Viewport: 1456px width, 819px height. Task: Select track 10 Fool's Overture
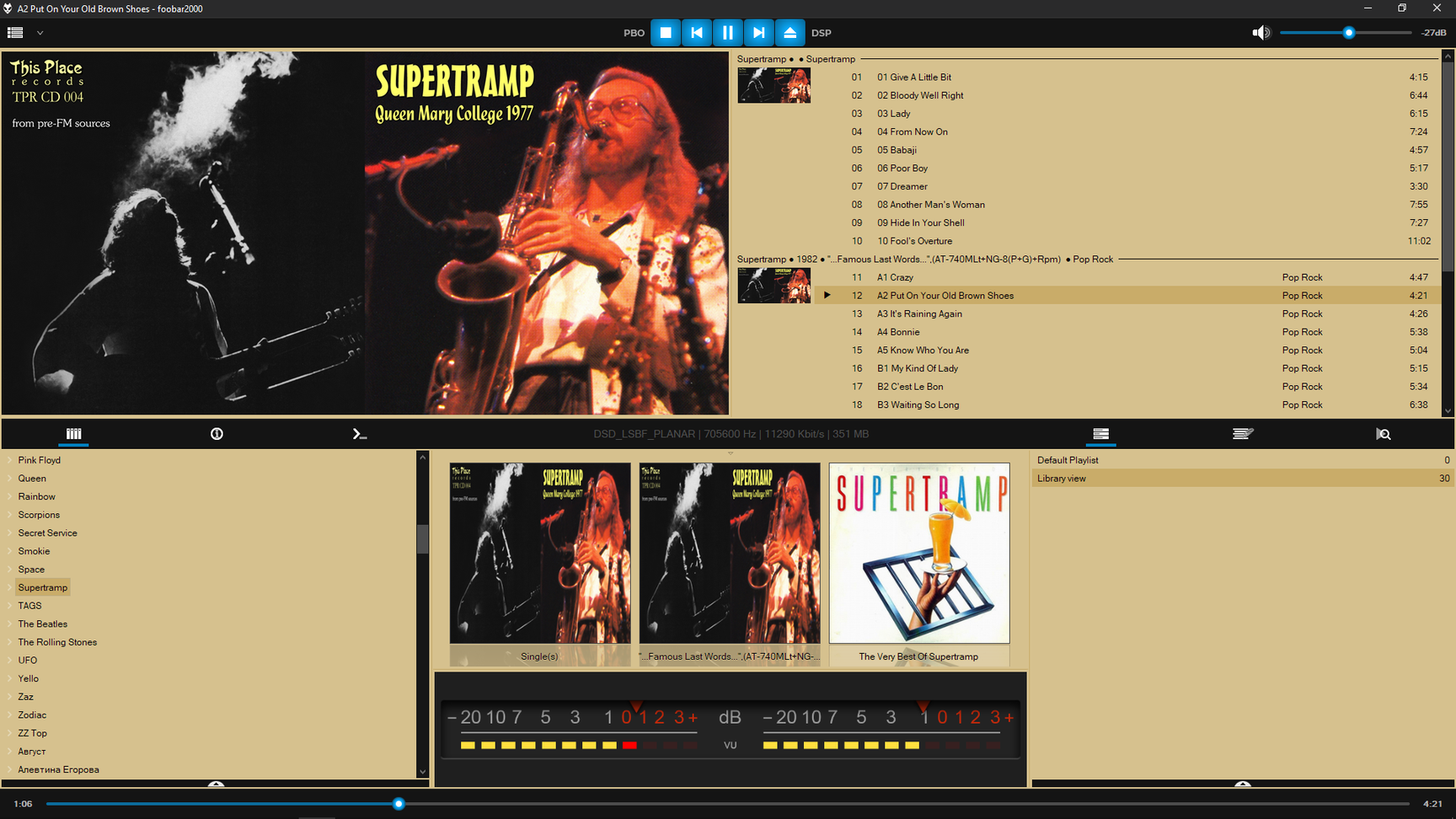coord(1130,241)
